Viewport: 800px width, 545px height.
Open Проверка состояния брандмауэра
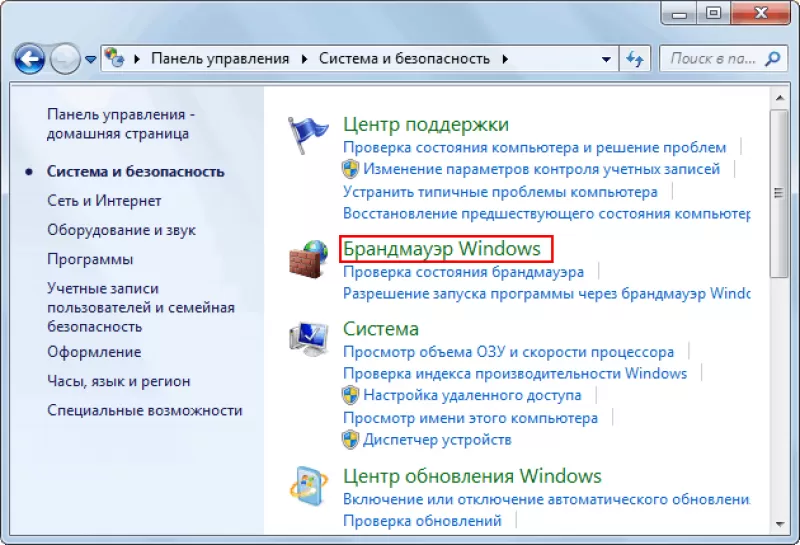pos(463,272)
